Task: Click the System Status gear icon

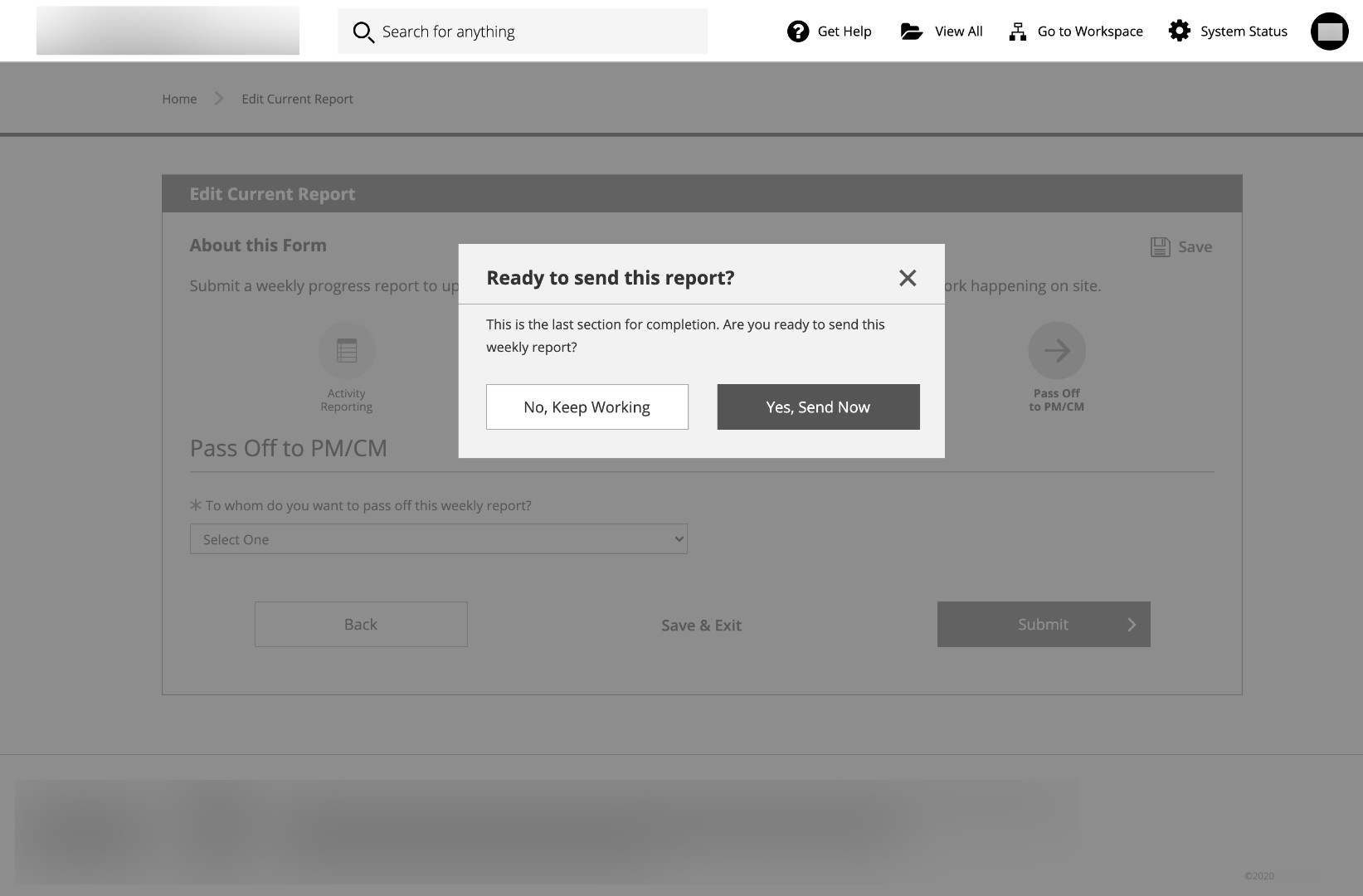Action: (1179, 32)
